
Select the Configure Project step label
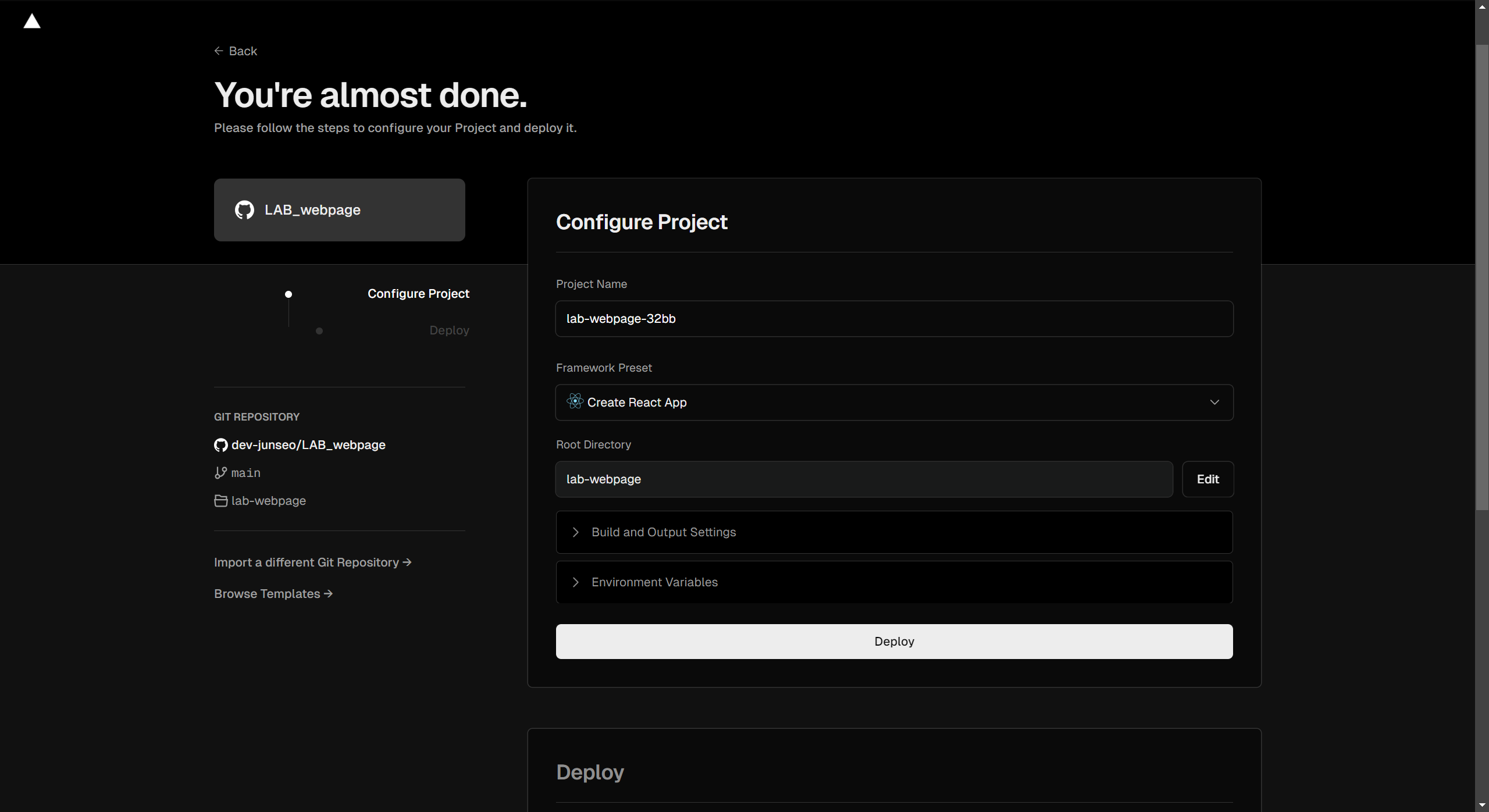click(x=418, y=294)
